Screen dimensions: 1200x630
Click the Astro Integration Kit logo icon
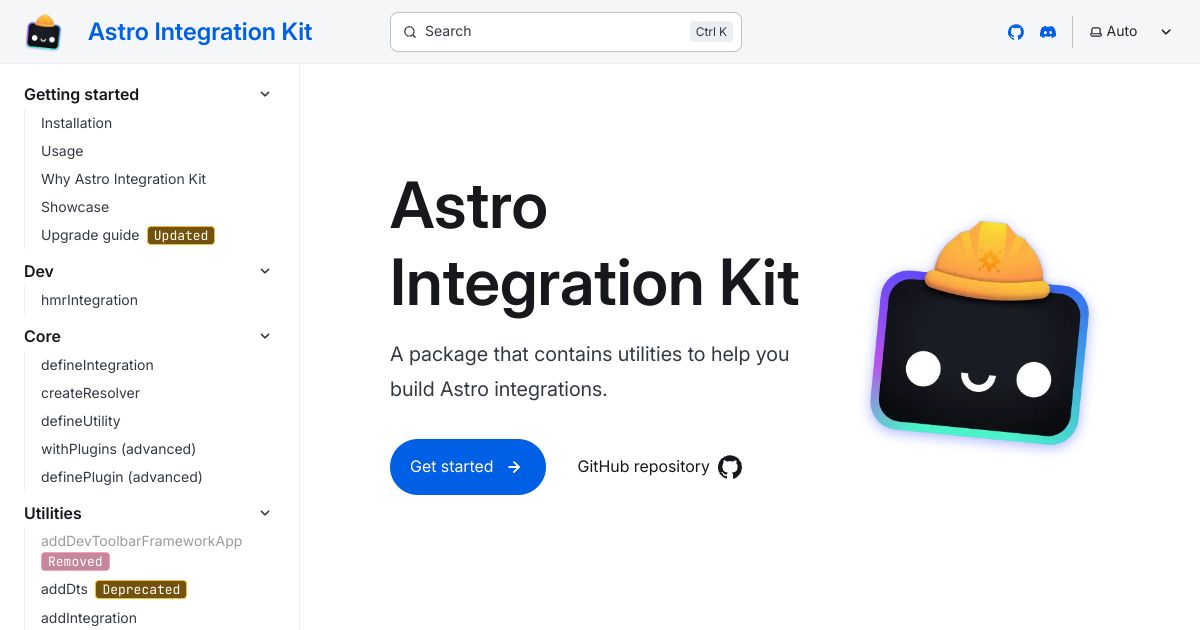pos(44,32)
